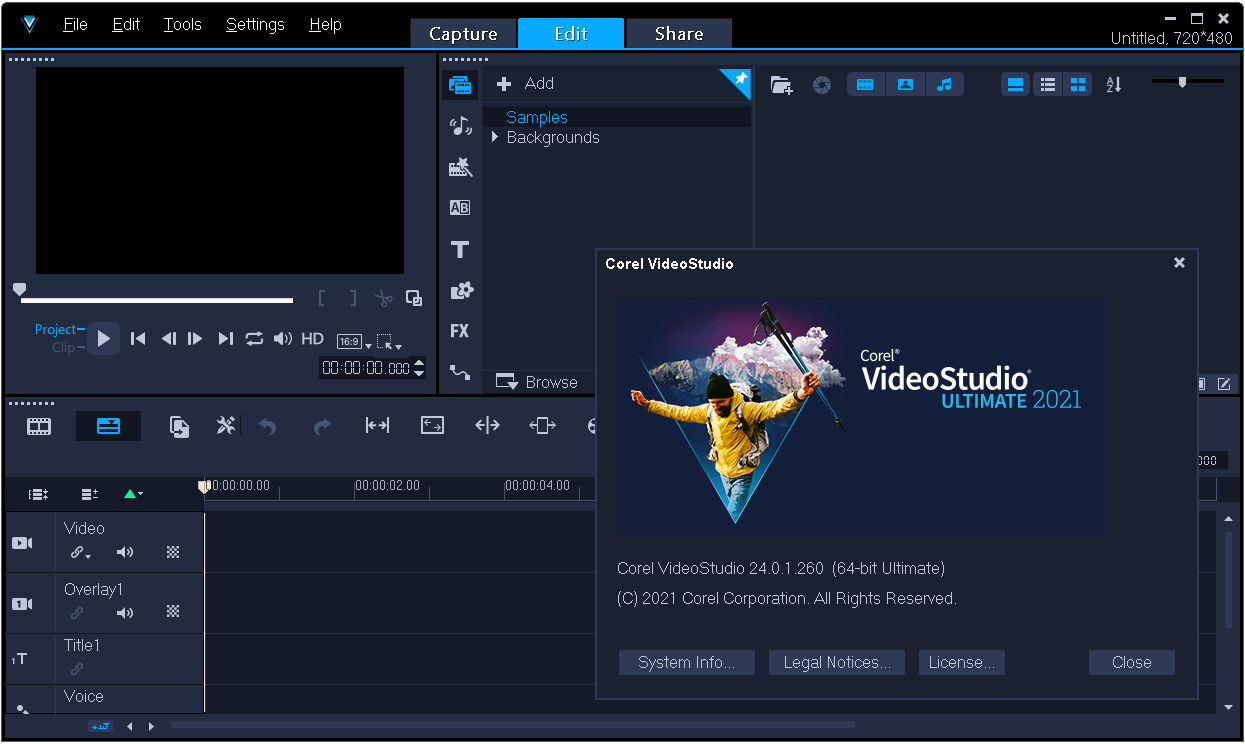Sort library clips alphabetically
The width and height of the screenshot is (1245, 744).
tap(1113, 84)
